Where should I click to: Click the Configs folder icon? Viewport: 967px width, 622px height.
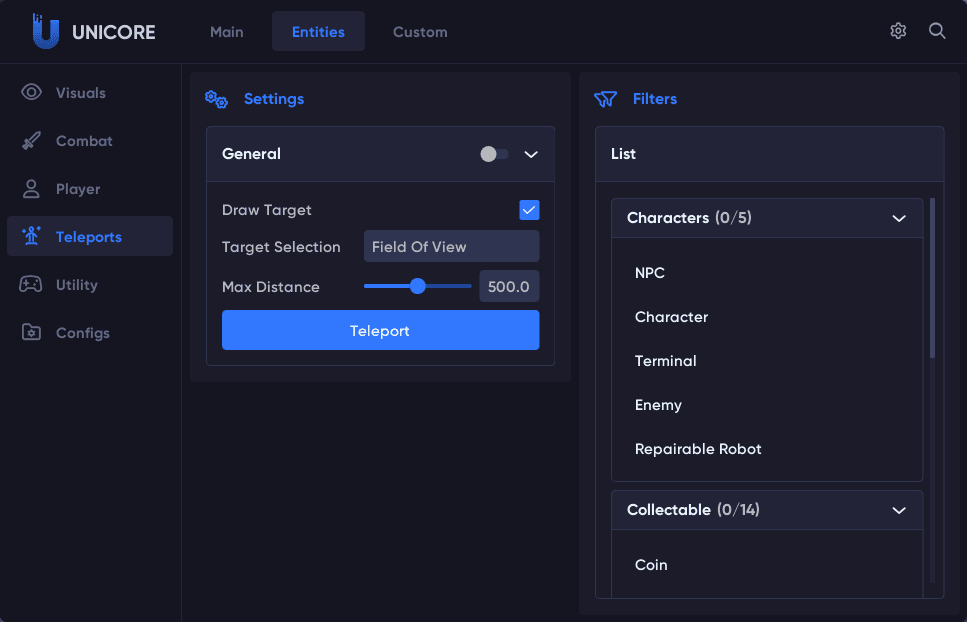32,333
